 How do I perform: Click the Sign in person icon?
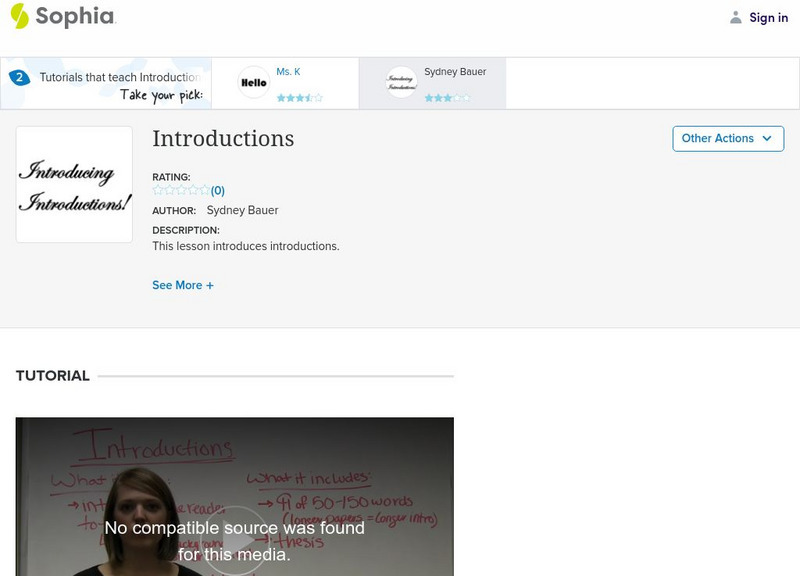coord(734,17)
